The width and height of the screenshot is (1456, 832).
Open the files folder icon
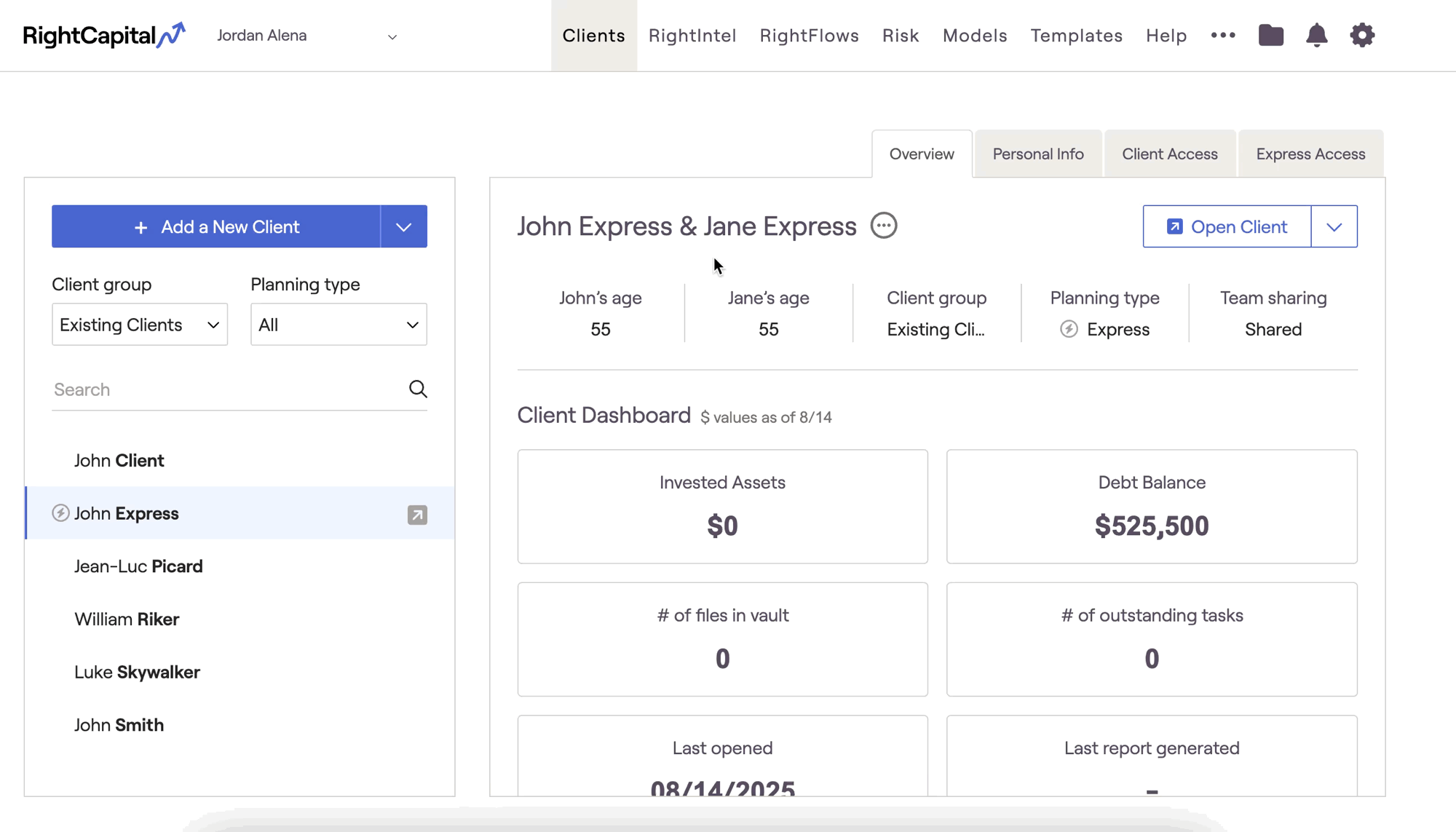1271,35
